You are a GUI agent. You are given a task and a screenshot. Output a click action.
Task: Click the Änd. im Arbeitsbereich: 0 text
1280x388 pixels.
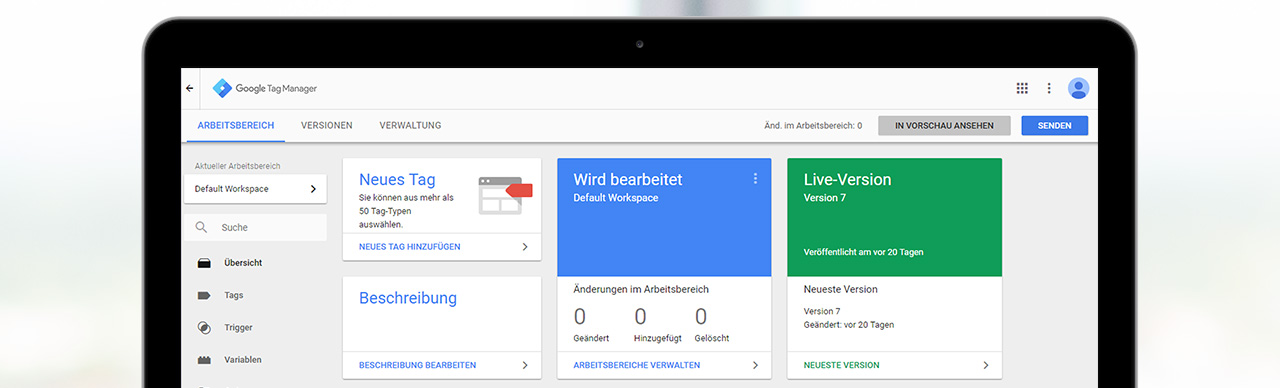(x=813, y=126)
